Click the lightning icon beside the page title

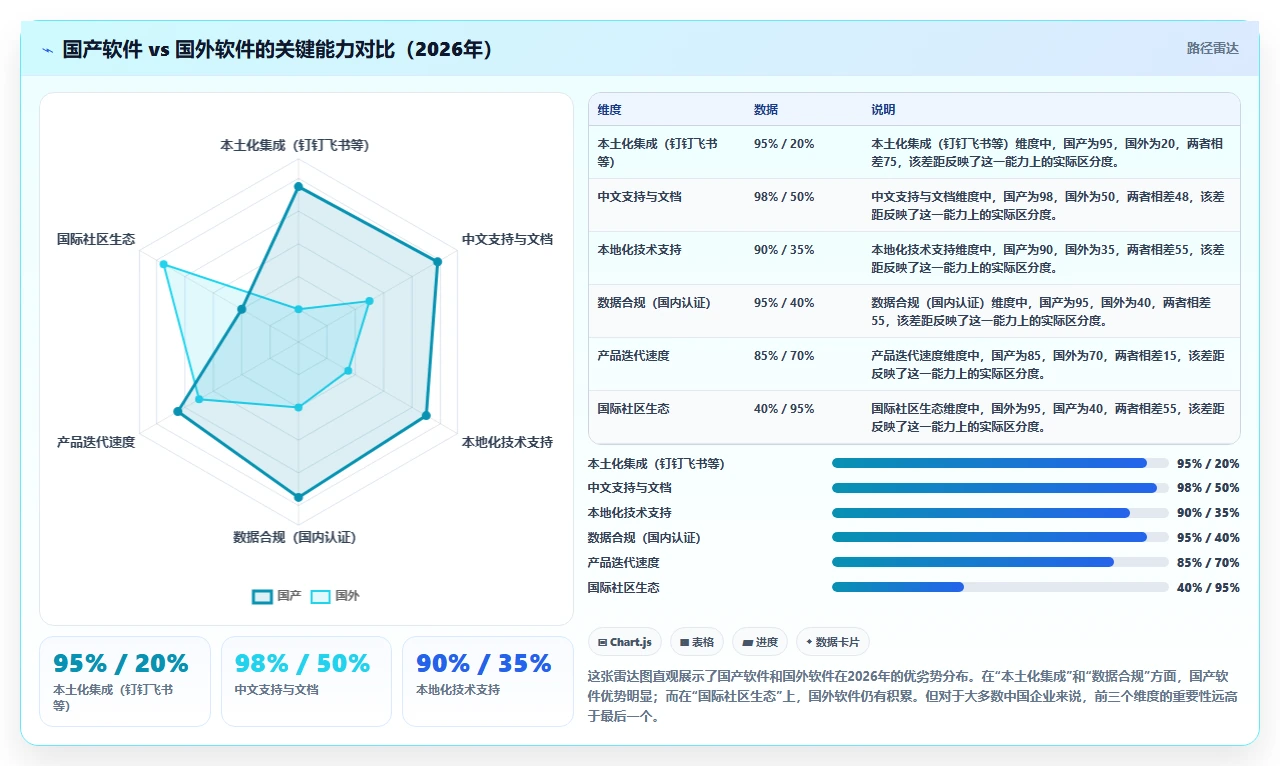pyautogui.click(x=47, y=50)
